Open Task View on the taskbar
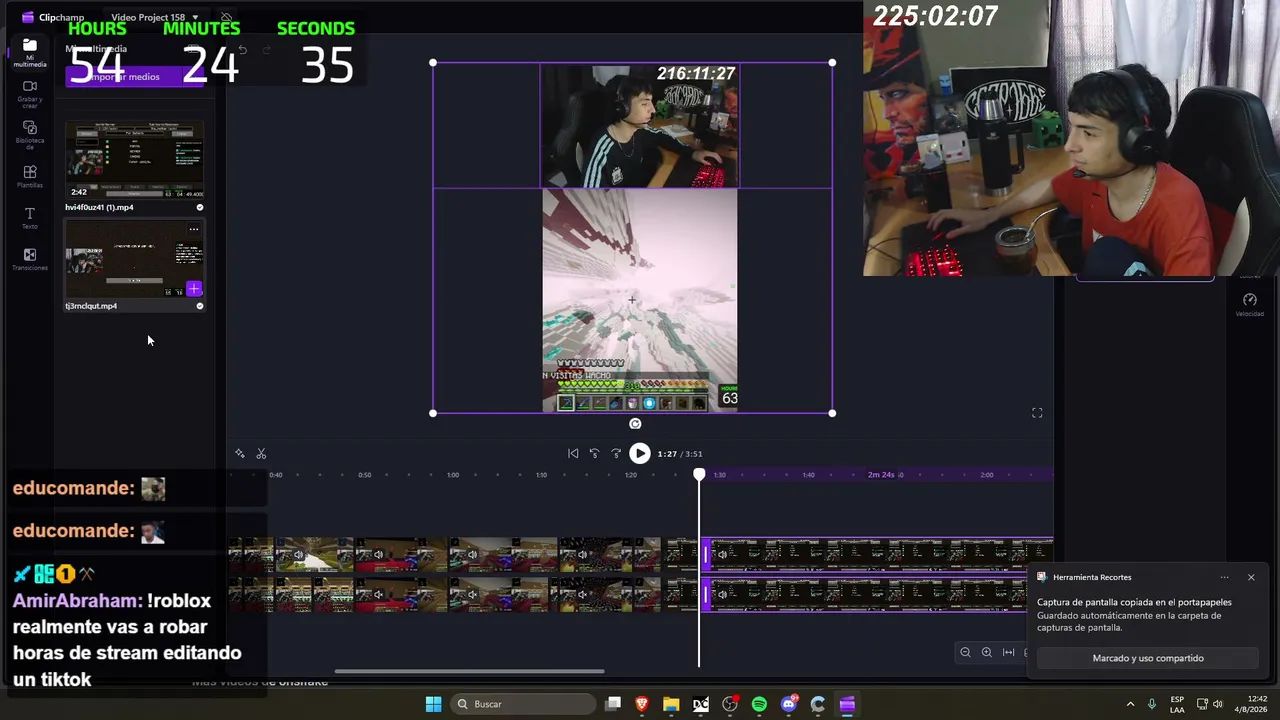Viewport: 1280px width, 720px height. click(613, 704)
